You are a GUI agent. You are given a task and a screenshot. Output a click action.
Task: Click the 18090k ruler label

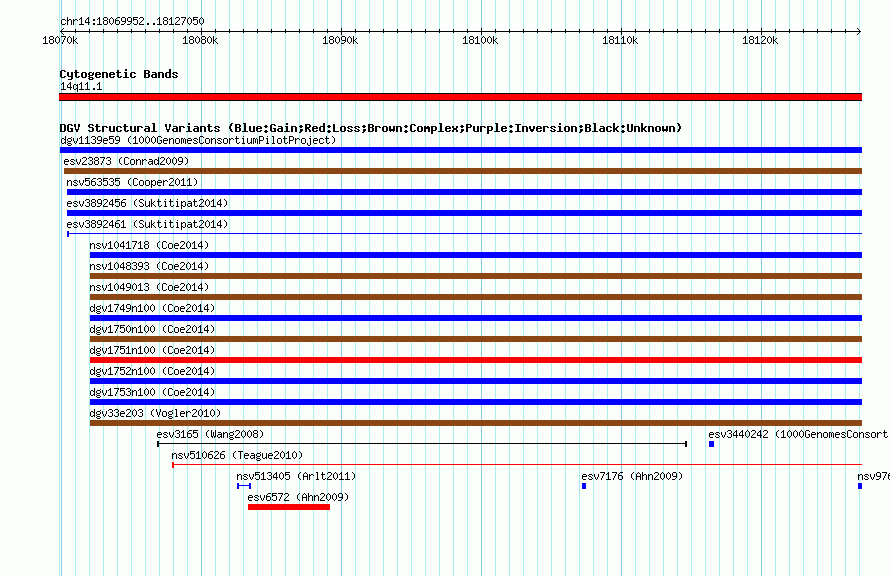pyautogui.click(x=340, y=40)
